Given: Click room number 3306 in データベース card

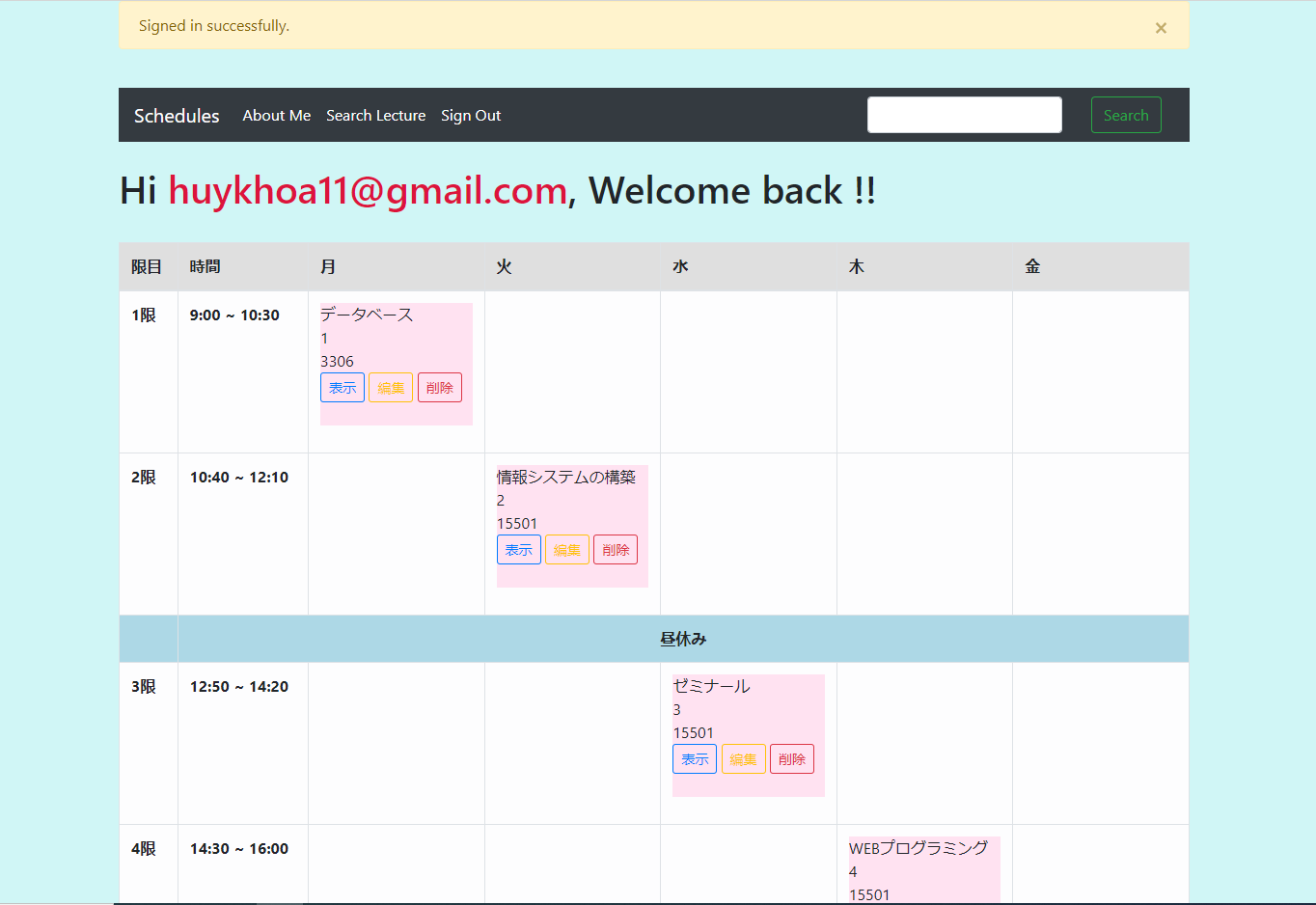Looking at the screenshot, I should click(337, 362).
